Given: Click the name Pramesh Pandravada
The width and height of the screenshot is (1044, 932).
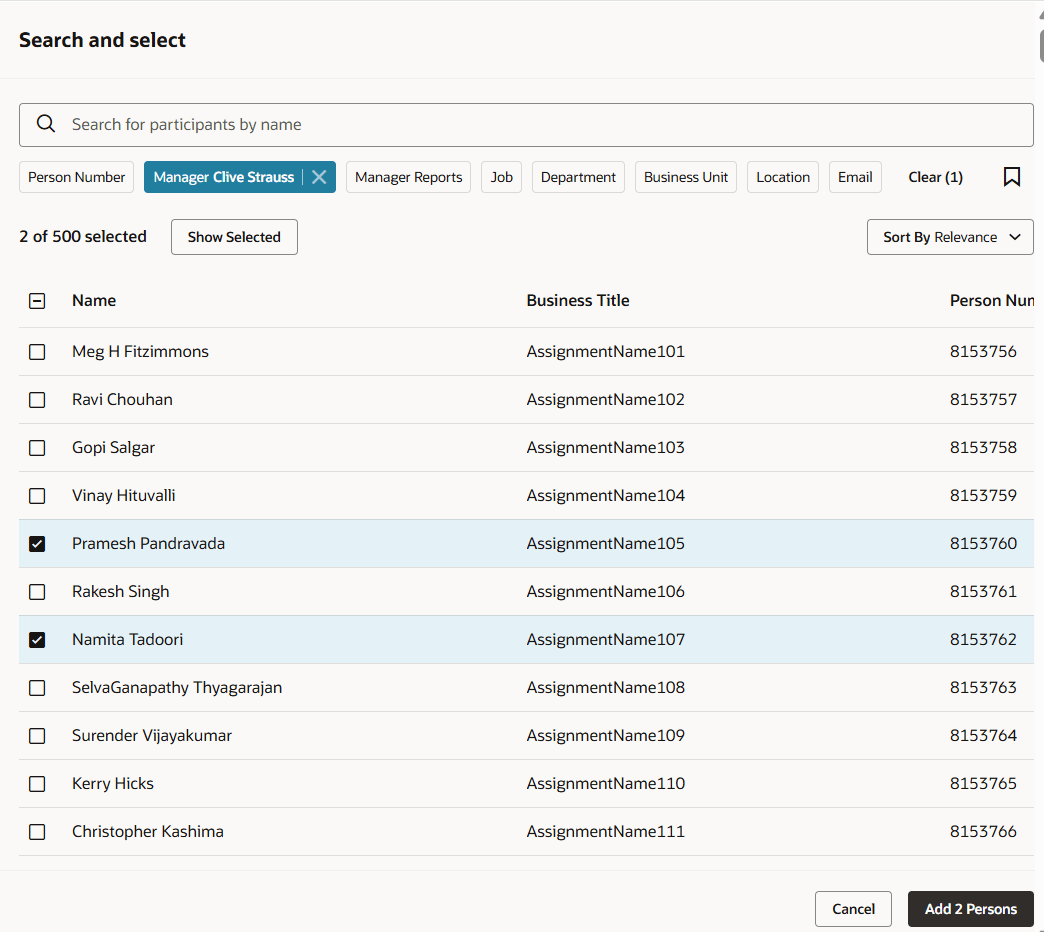Looking at the screenshot, I should (x=148, y=543).
